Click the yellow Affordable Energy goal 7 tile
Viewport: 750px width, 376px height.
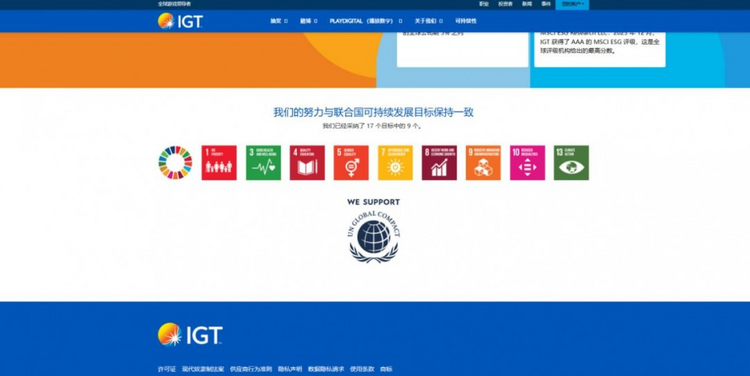(x=395, y=163)
